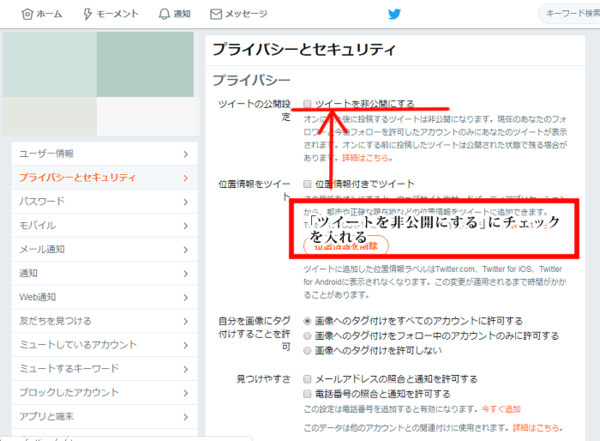
Task: Click the '見つけやすさ' label
Action: pos(263,379)
